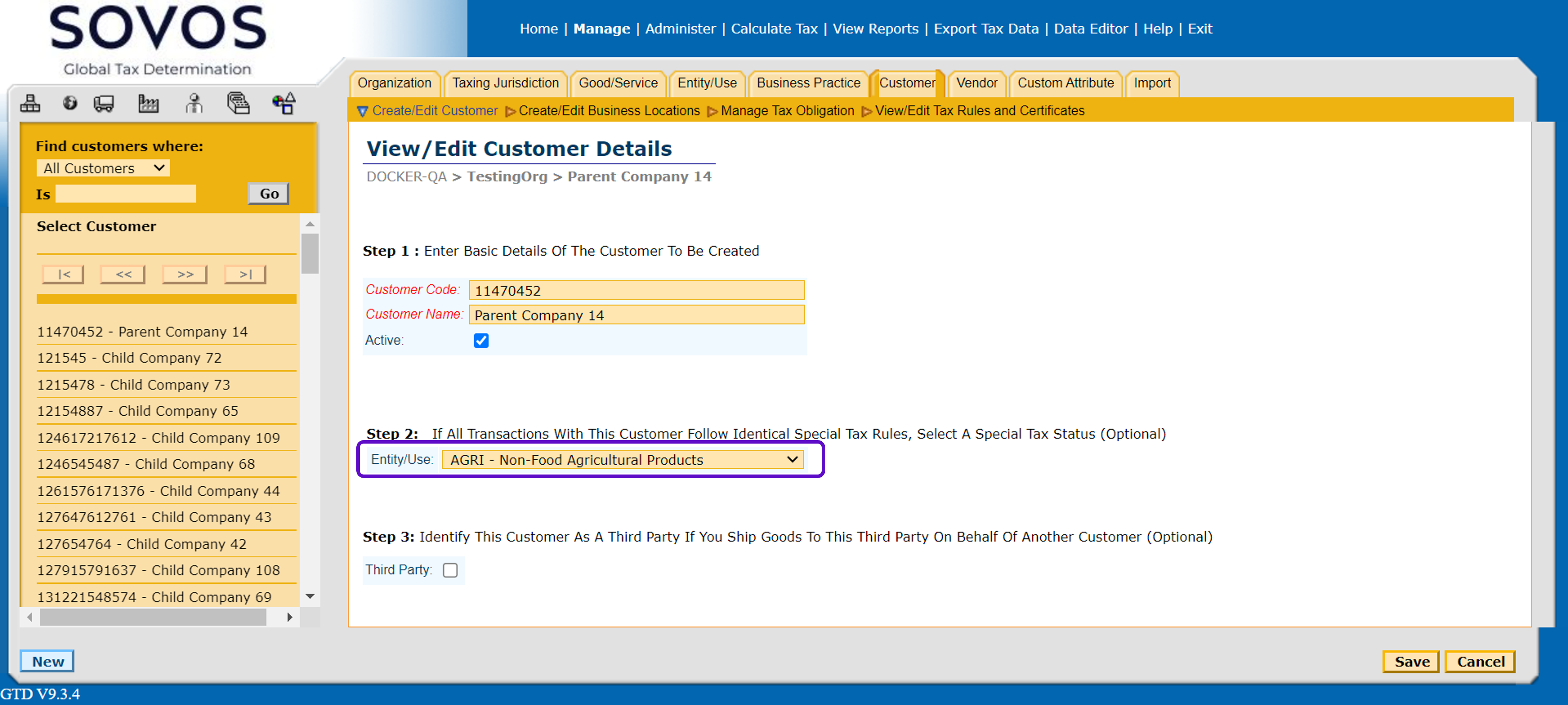Open the All Customers filter dropdown

[x=103, y=169]
